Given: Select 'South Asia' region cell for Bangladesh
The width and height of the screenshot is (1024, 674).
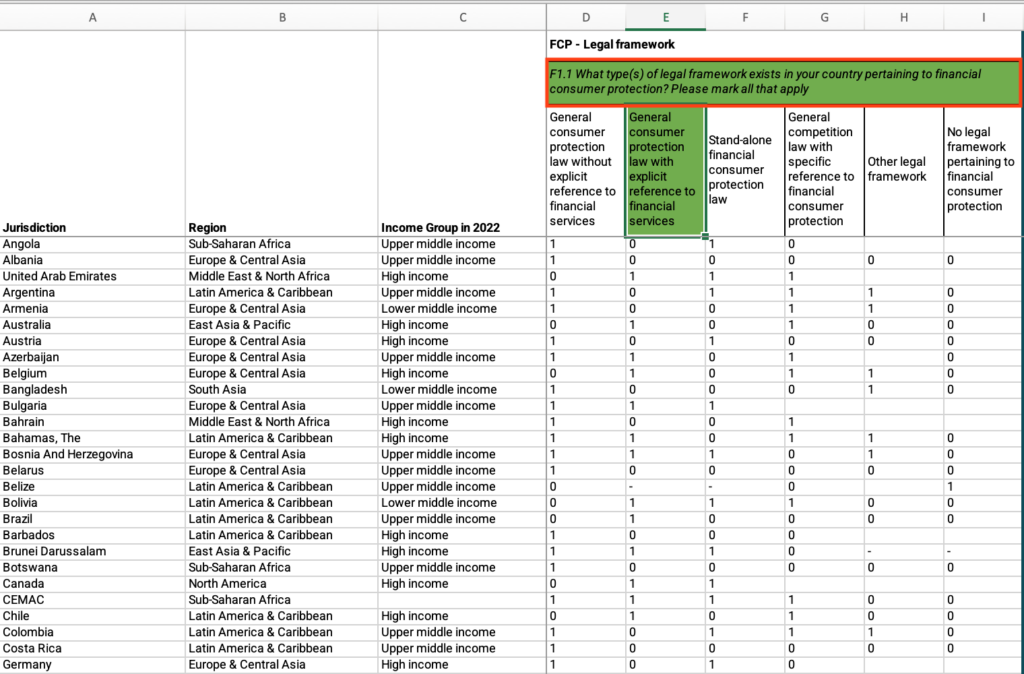Looking at the screenshot, I should (x=282, y=389).
